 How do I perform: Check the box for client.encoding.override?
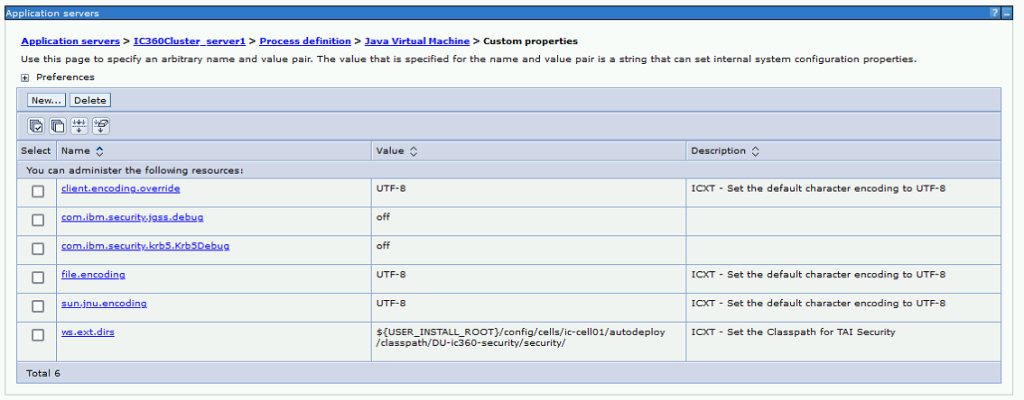coord(37,191)
